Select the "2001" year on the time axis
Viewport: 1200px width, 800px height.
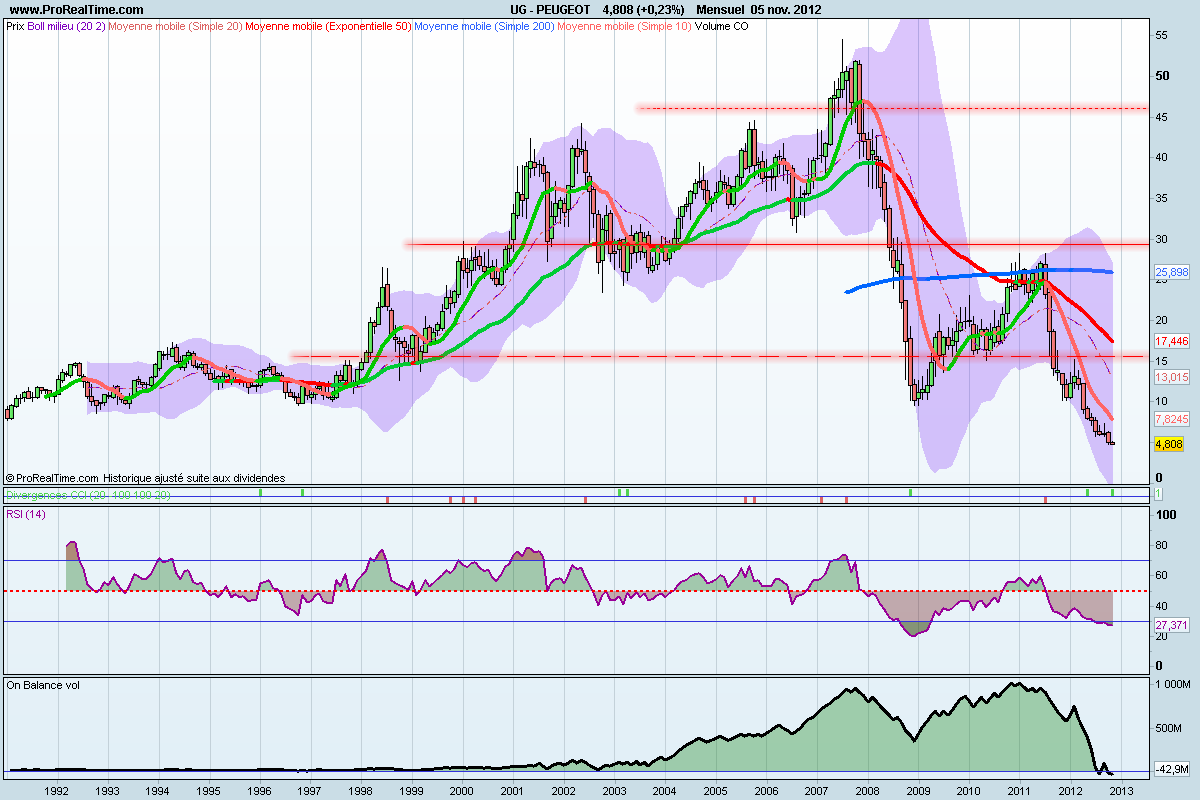[513, 789]
